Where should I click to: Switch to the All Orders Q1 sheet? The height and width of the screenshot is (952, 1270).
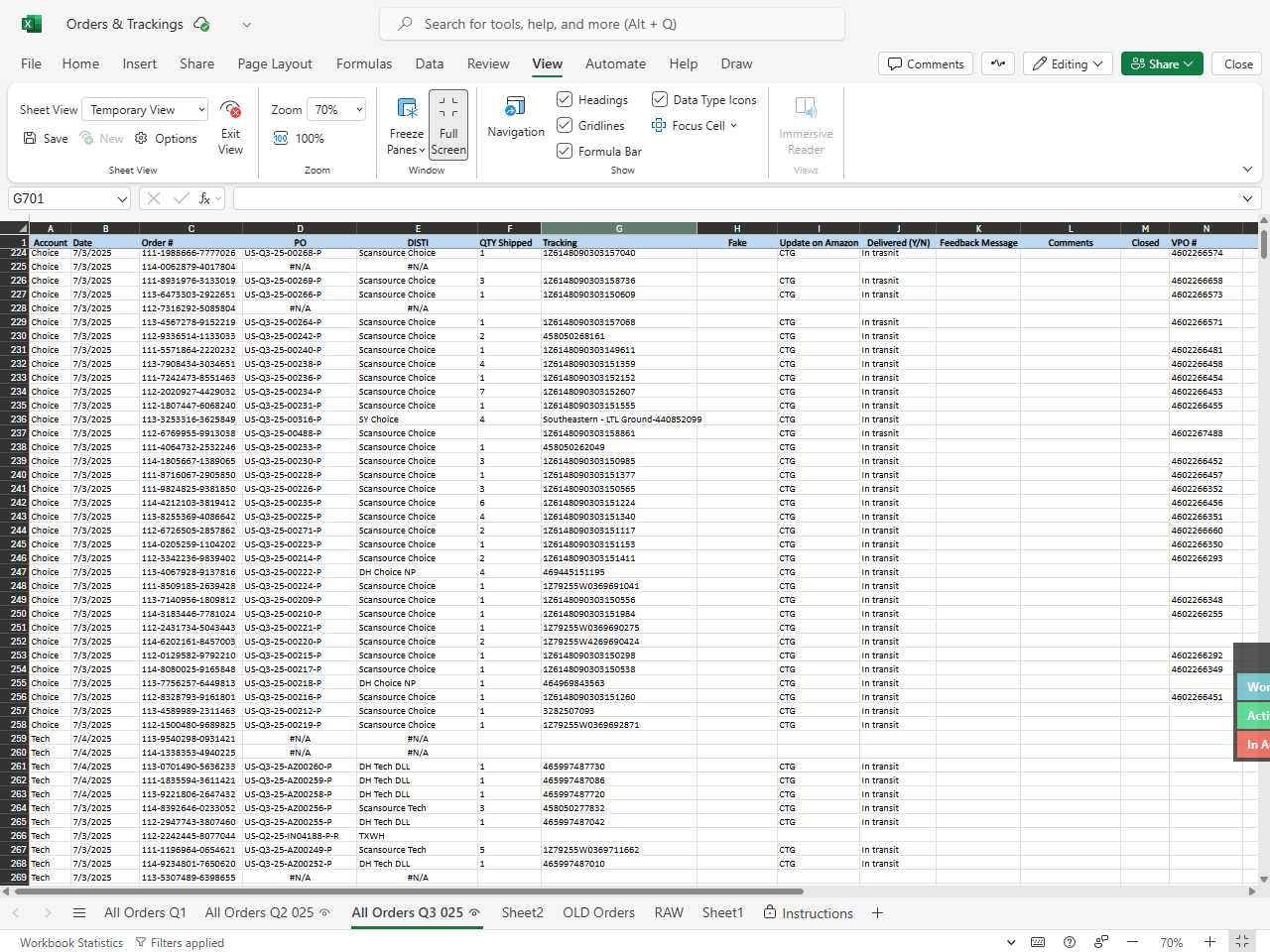click(145, 913)
